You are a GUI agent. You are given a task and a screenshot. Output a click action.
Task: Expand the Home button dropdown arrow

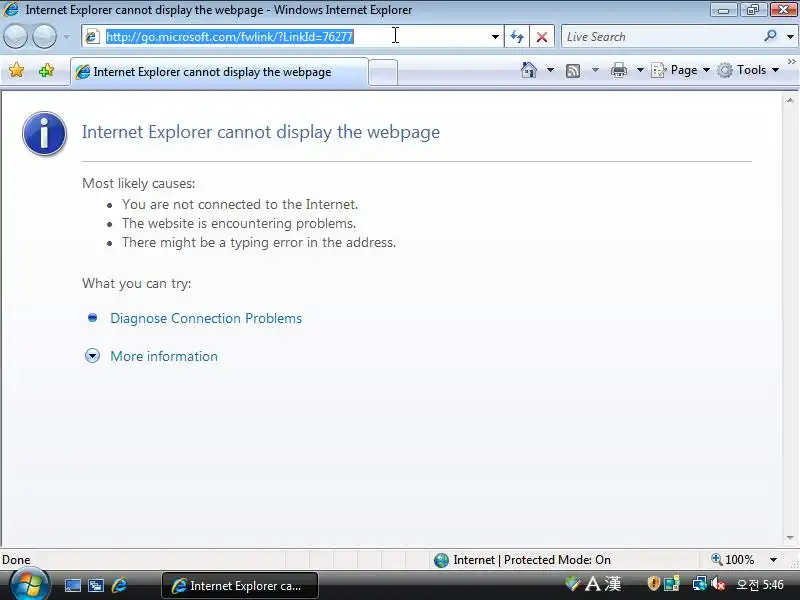coord(551,70)
